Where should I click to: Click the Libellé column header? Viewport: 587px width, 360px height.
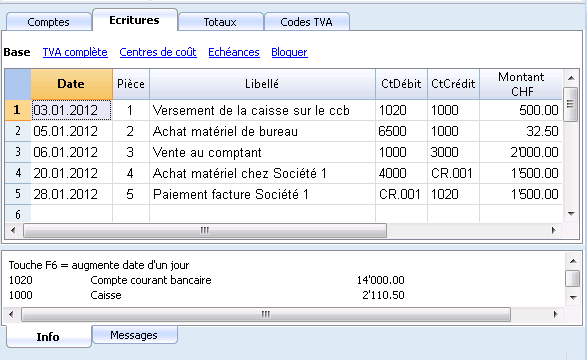click(x=262, y=84)
